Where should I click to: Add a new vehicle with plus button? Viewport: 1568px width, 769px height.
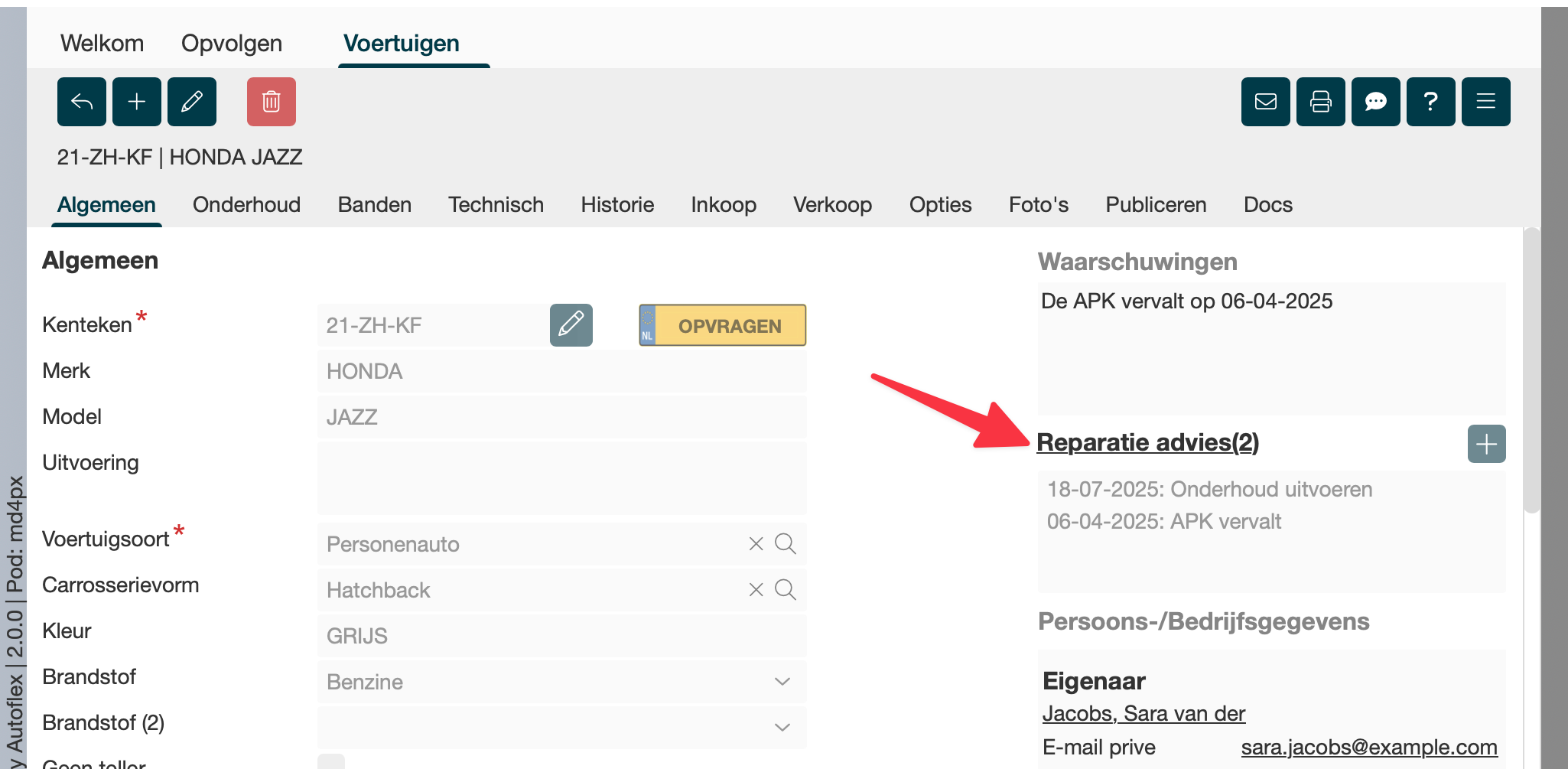(137, 102)
